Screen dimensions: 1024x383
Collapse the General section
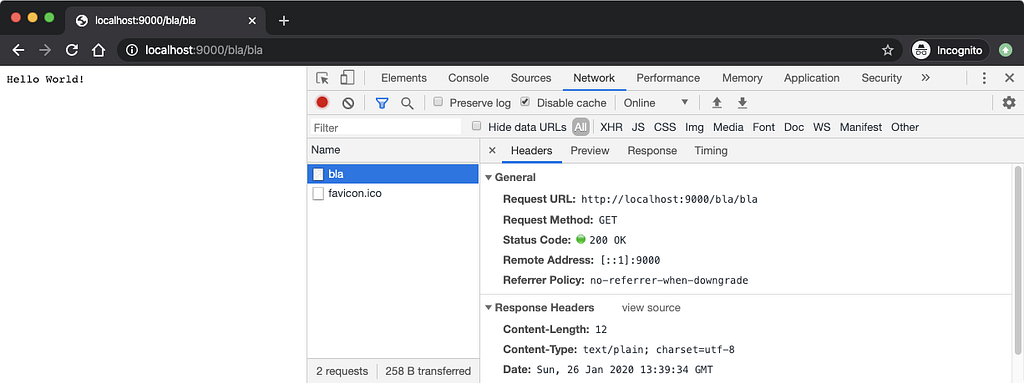pos(488,177)
